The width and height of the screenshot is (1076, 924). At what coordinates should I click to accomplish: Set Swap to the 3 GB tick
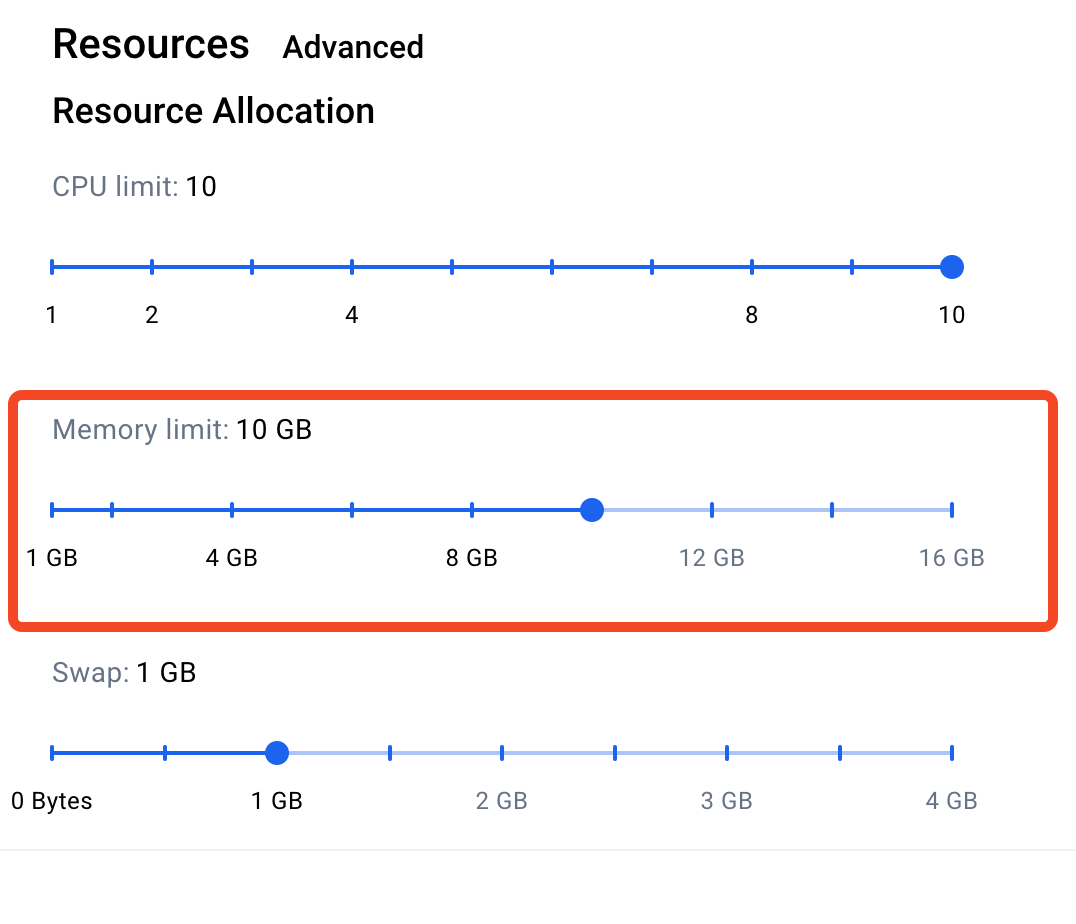pos(727,753)
